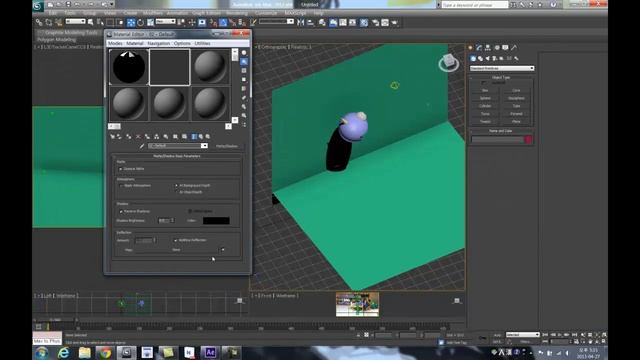Click Sample Type sphere icon in Material Editor
Viewport: 640px width, 360px height.
coord(244,53)
